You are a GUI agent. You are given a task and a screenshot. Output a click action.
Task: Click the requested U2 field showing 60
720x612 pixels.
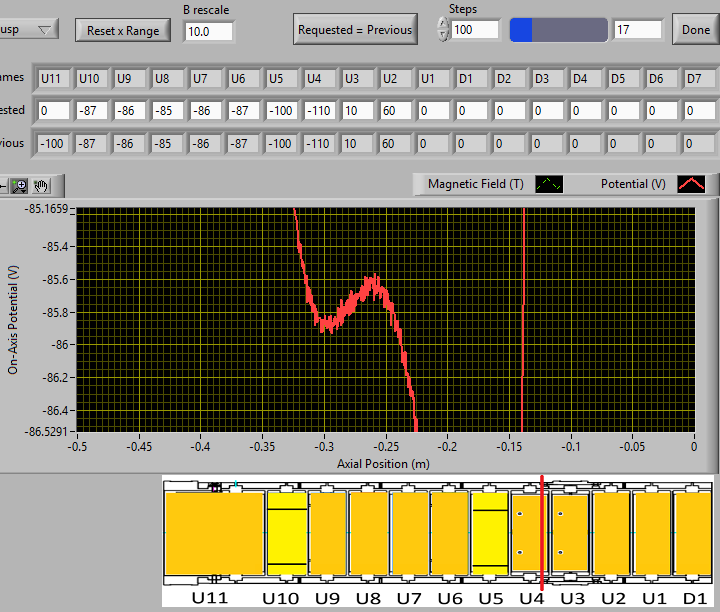pyautogui.click(x=398, y=111)
